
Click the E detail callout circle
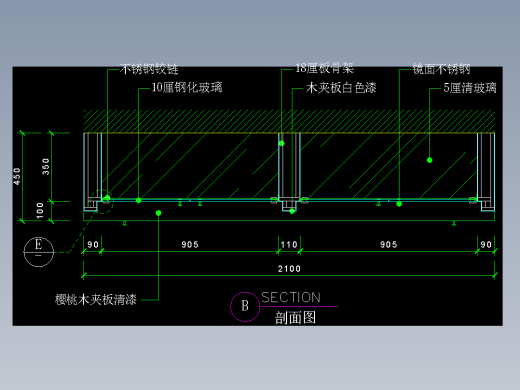pos(39,252)
